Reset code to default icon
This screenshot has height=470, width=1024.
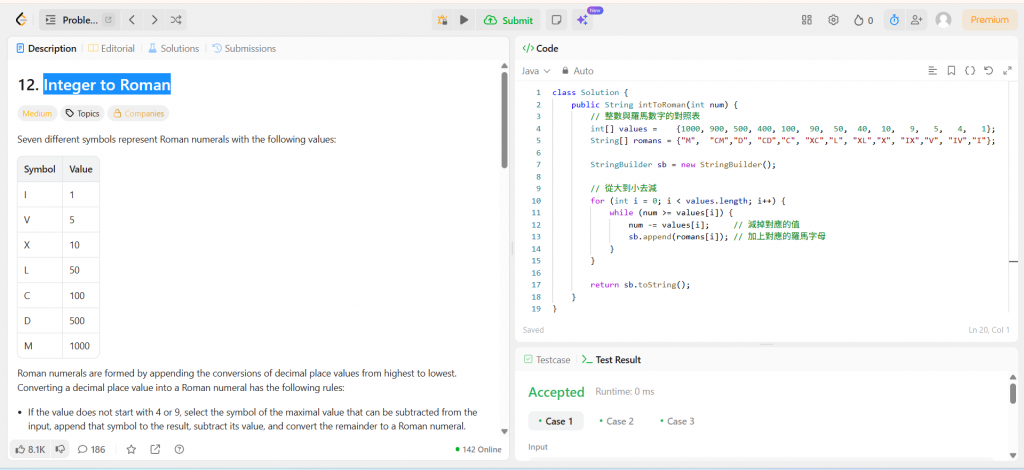click(988, 70)
